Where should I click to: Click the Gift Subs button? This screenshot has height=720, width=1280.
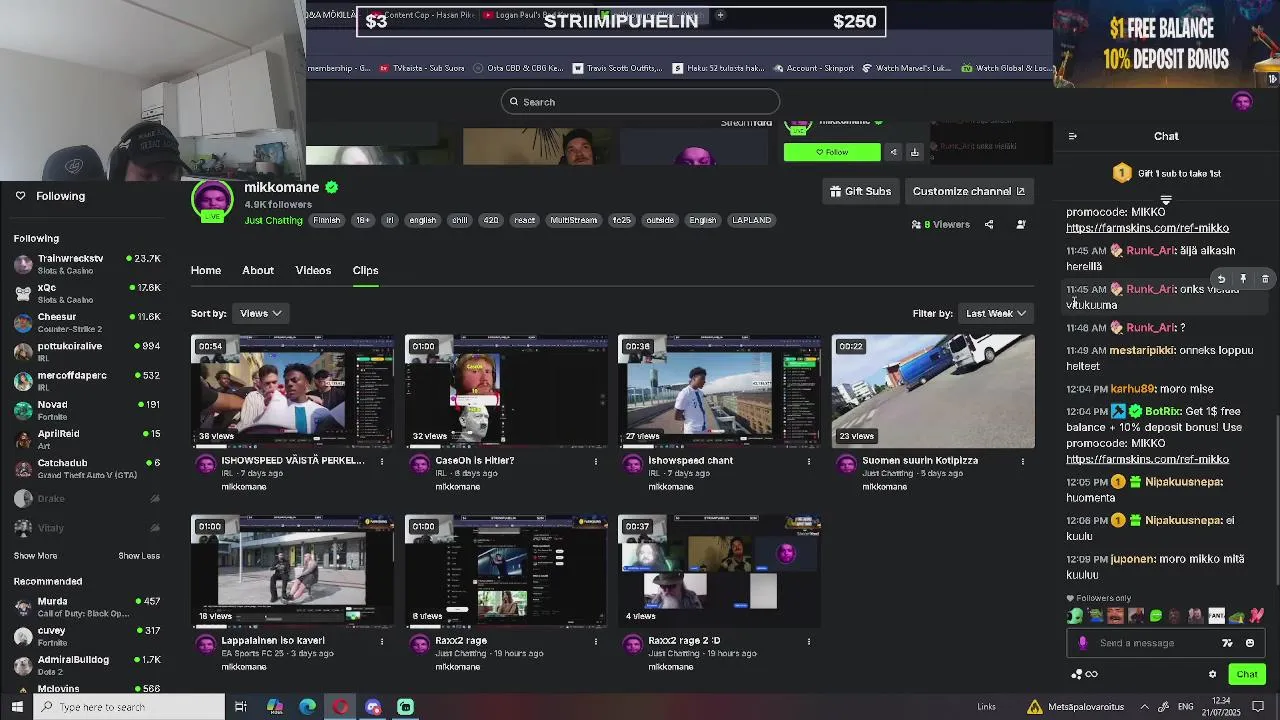click(x=860, y=191)
